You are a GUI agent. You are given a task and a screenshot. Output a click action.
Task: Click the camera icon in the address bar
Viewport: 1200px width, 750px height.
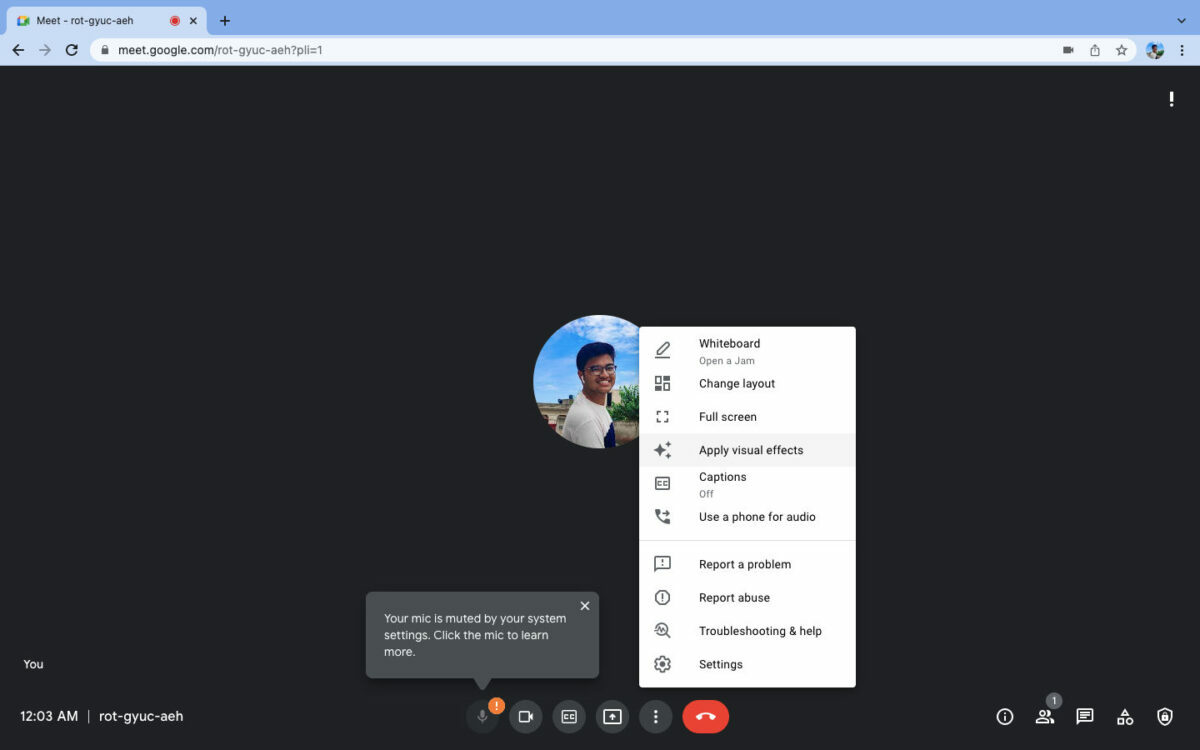click(x=1066, y=49)
